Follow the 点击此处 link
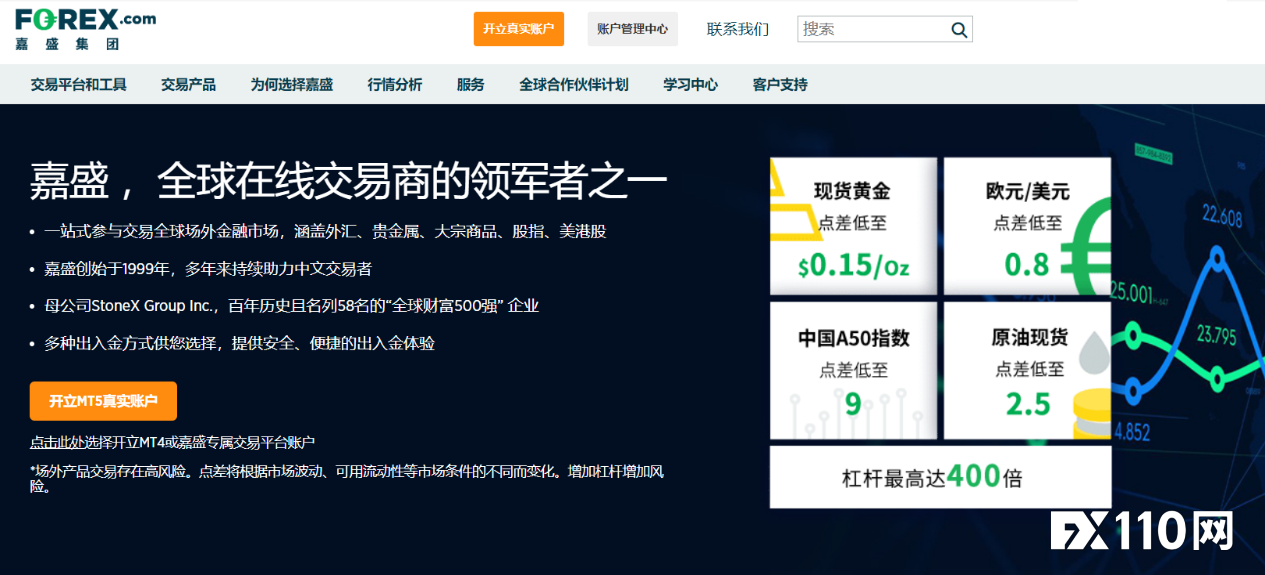1265x575 pixels. tap(57, 442)
